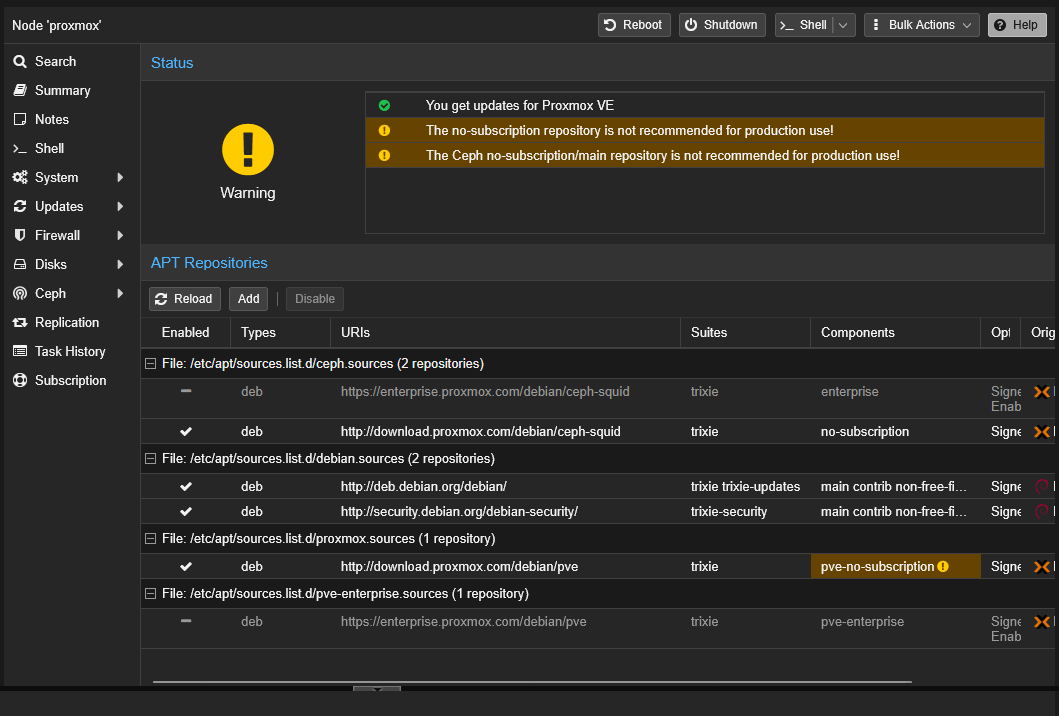Click the Add repository button
This screenshot has width=1059, height=716.
249,299
